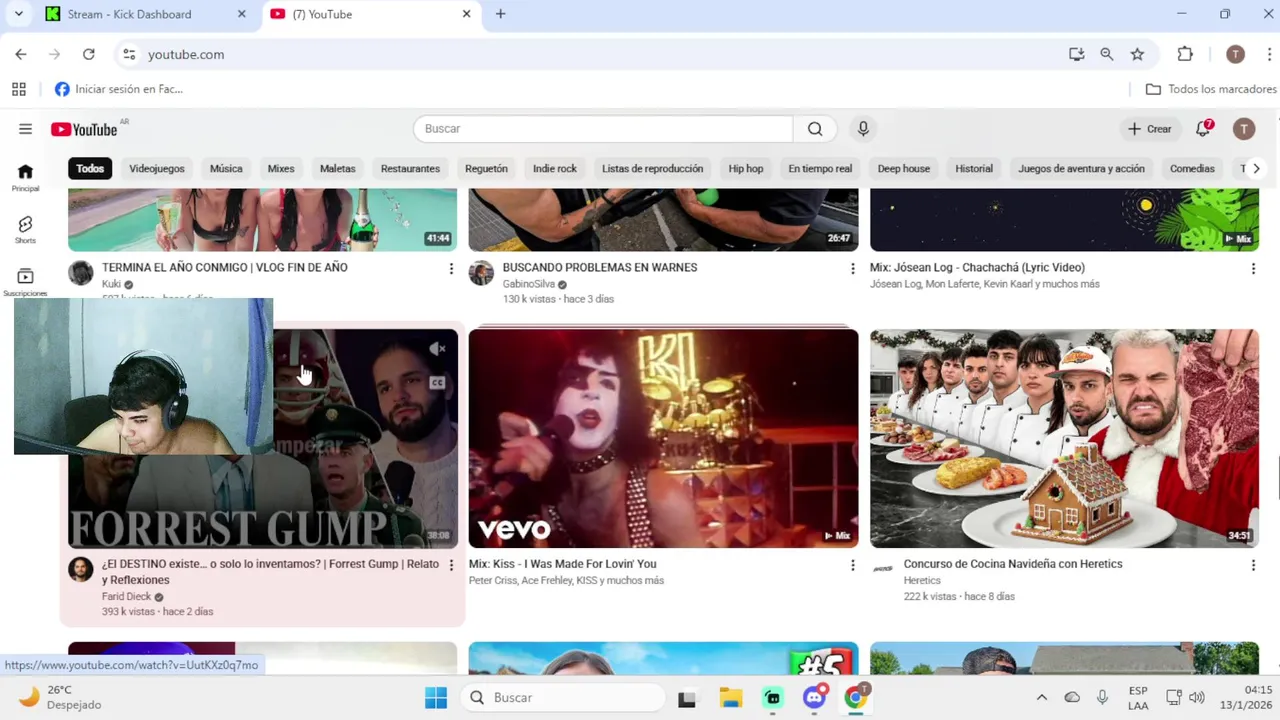Select the Reguetón filter chip
1280x720 pixels.
tap(486, 169)
